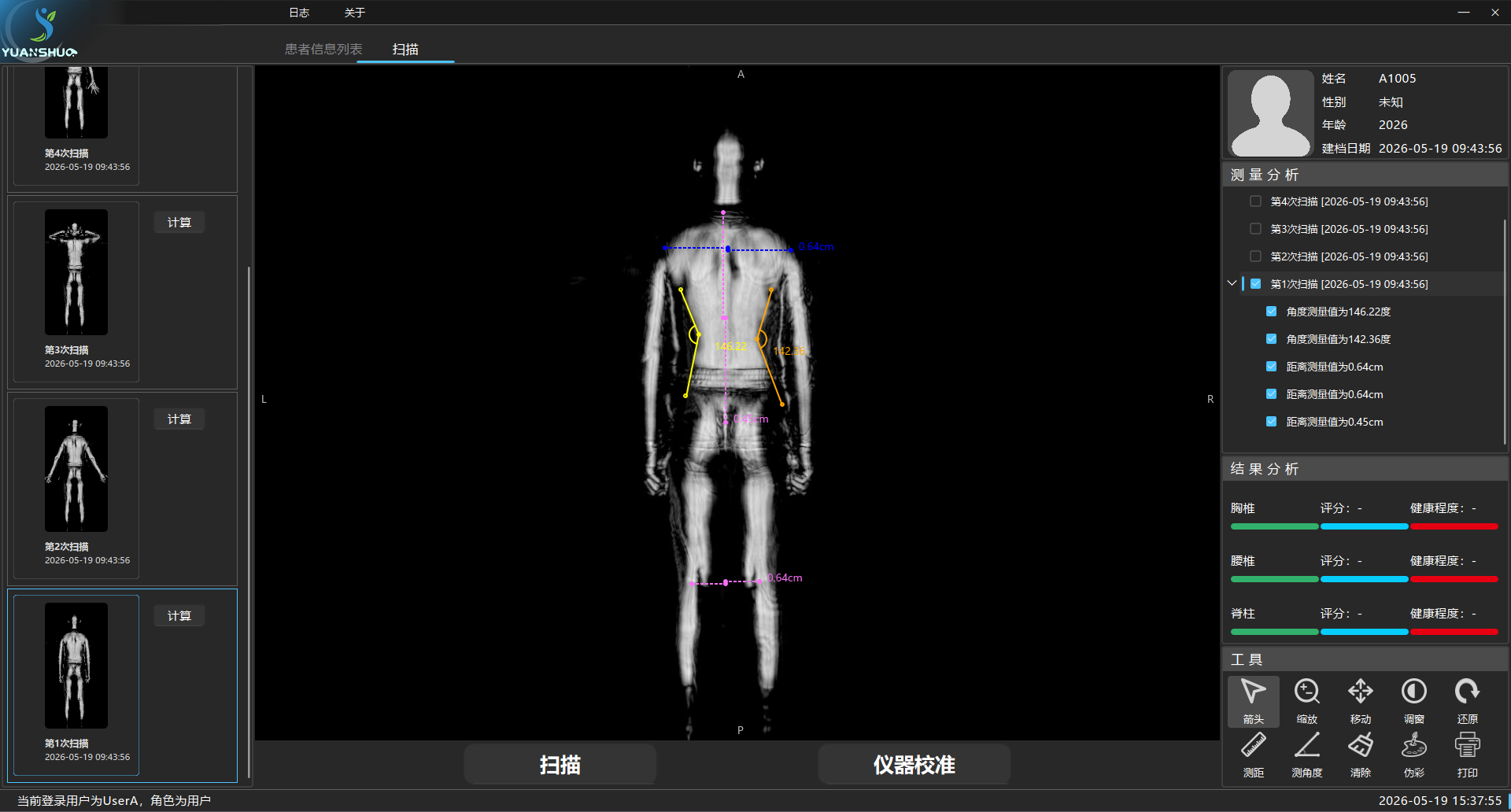Click the 146.22 angle label on scan

coord(730,346)
